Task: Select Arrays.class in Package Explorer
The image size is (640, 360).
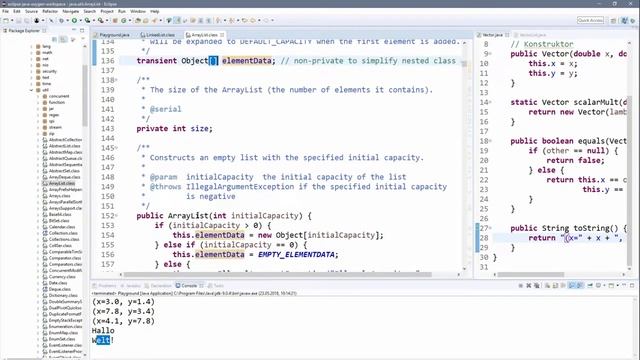Action: 60,196
